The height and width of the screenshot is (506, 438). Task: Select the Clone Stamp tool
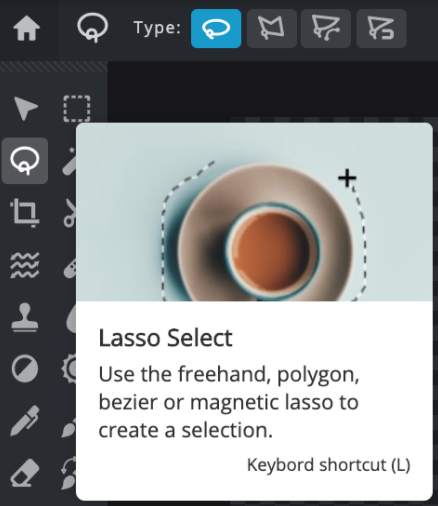(25, 317)
